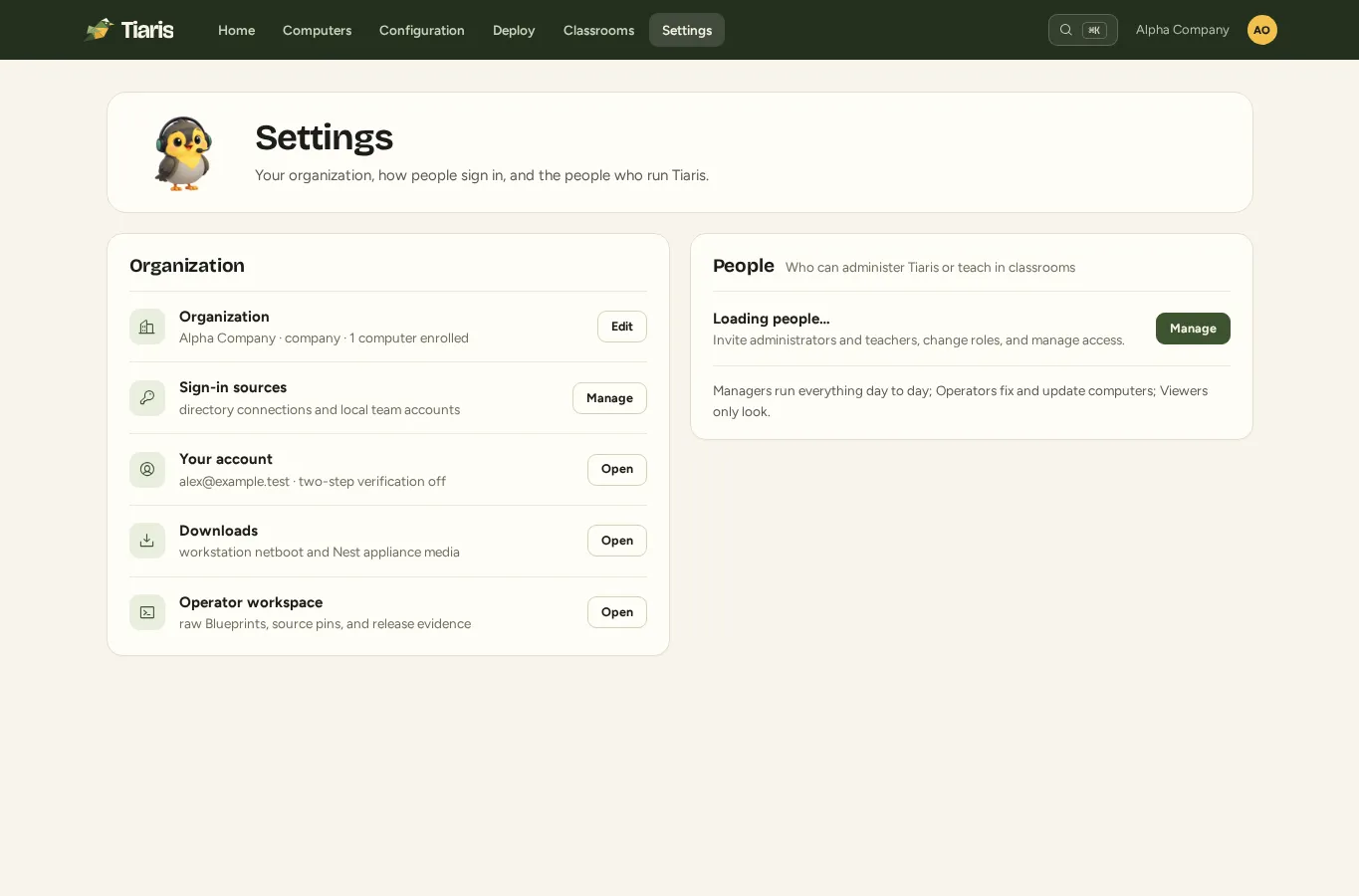
Task: Click Open for Downloads
Action: click(x=617, y=541)
